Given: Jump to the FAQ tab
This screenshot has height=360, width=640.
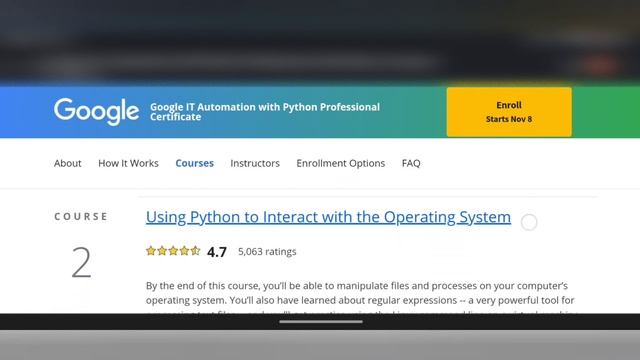Looking at the screenshot, I should pos(411,163).
